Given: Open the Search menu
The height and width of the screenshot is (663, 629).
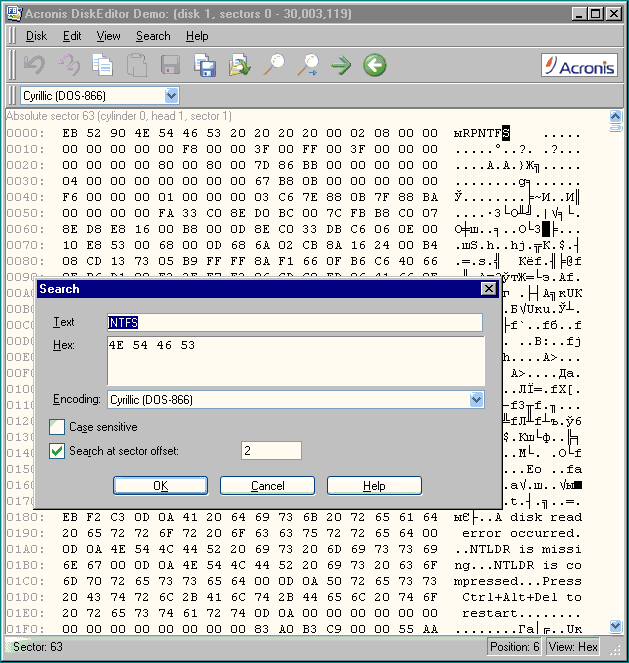Looking at the screenshot, I should [x=153, y=36].
